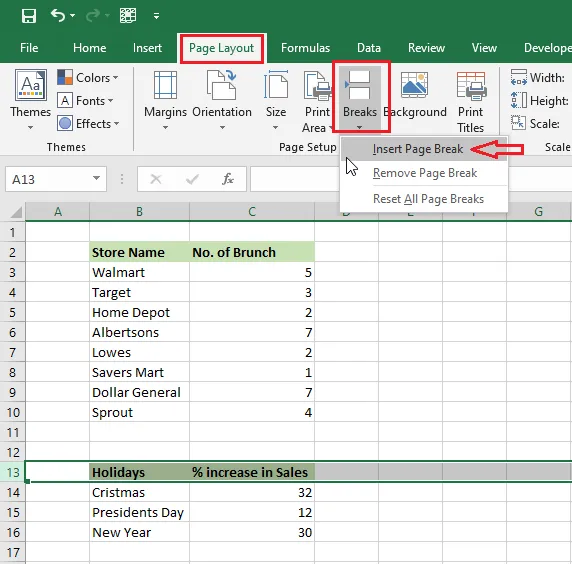Click the Store Name header cell

pos(139,252)
